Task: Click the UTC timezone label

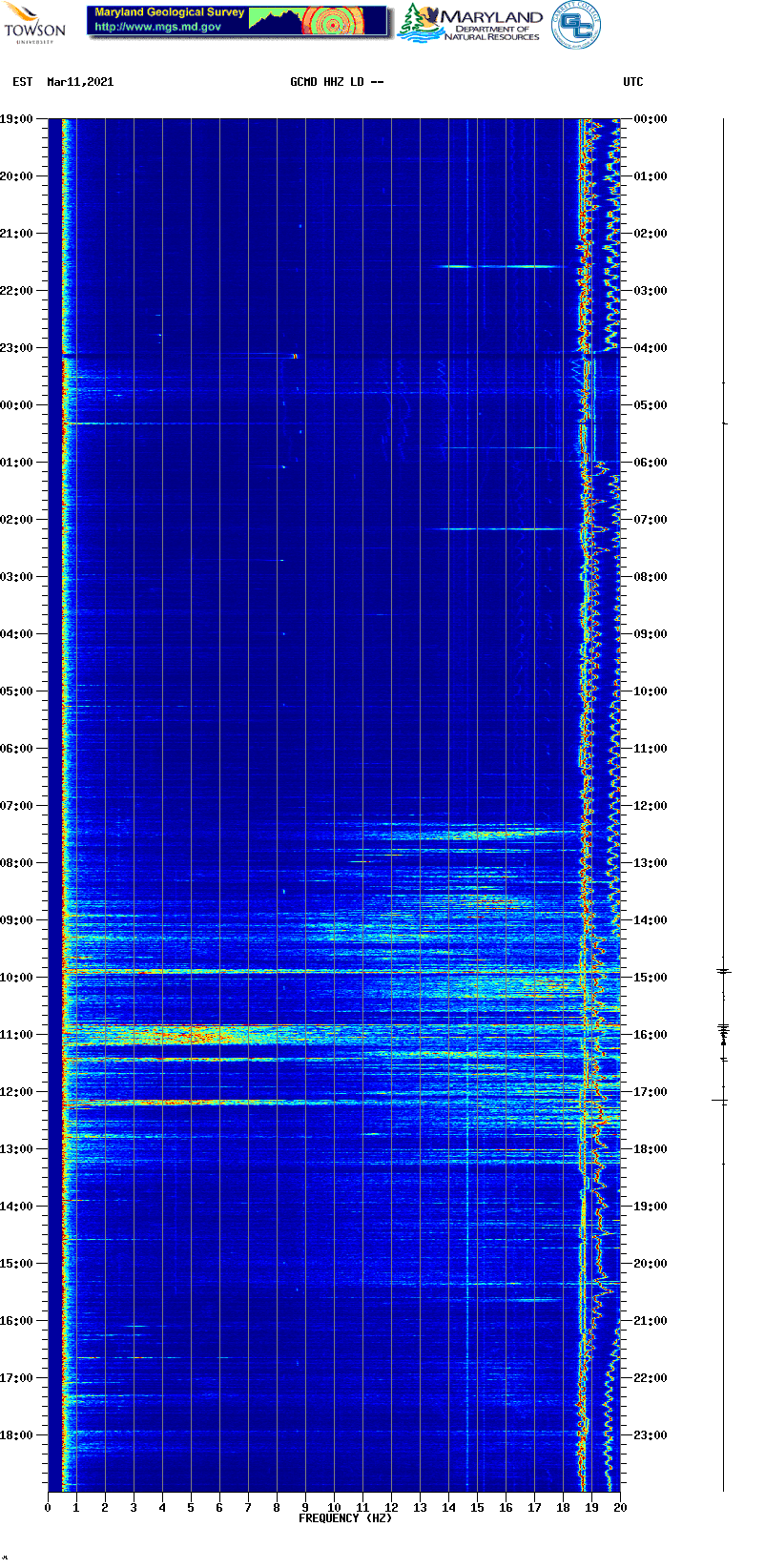Action: (x=633, y=82)
